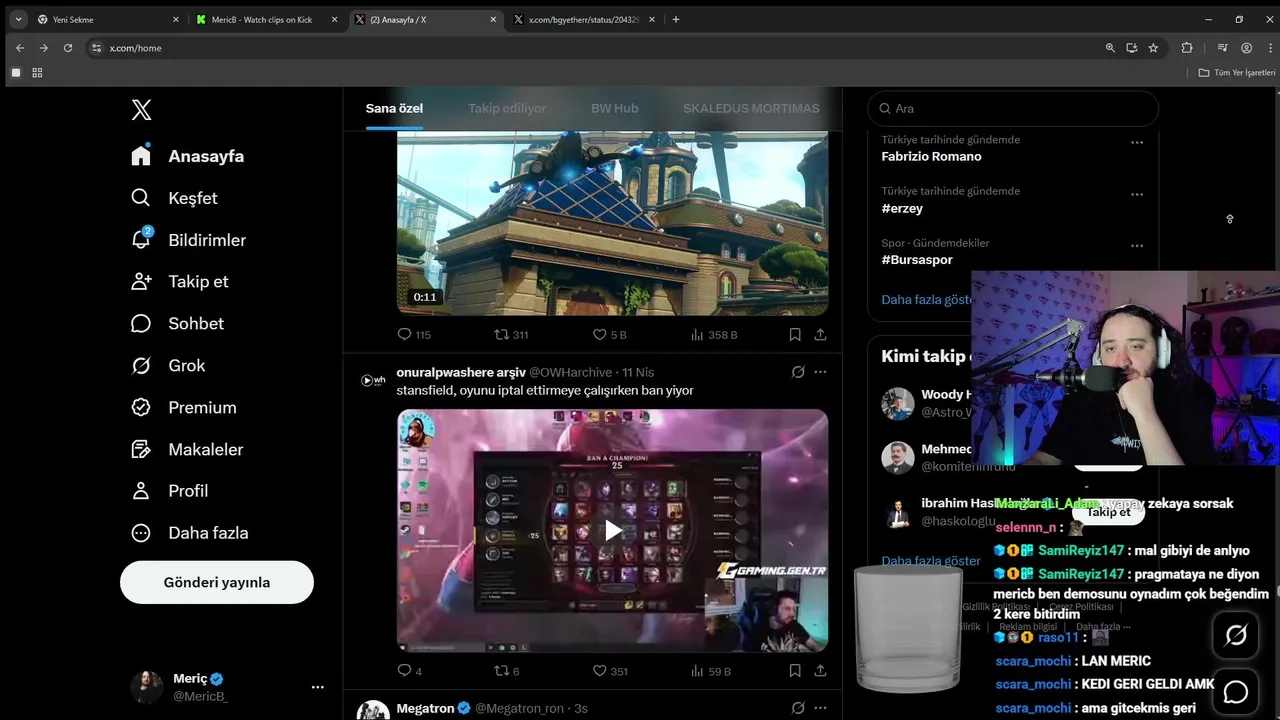Image resolution: width=1280 pixels, height=720 pixels.
Task: Open tab search dropdown arrow
Action: [18, 19]
